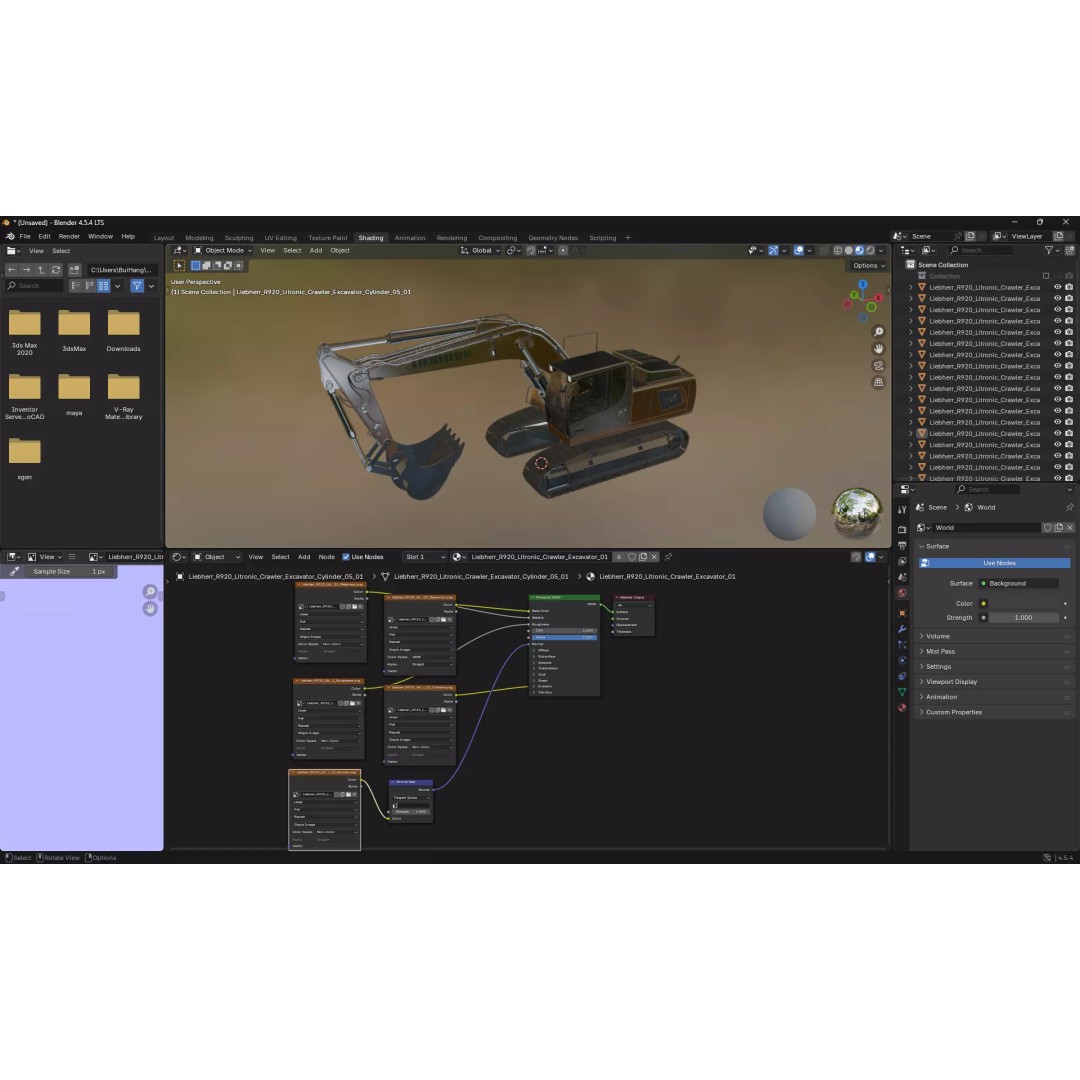Go back in the file browser
This screenshot has width=1080, height=1080.
point(12,270)
